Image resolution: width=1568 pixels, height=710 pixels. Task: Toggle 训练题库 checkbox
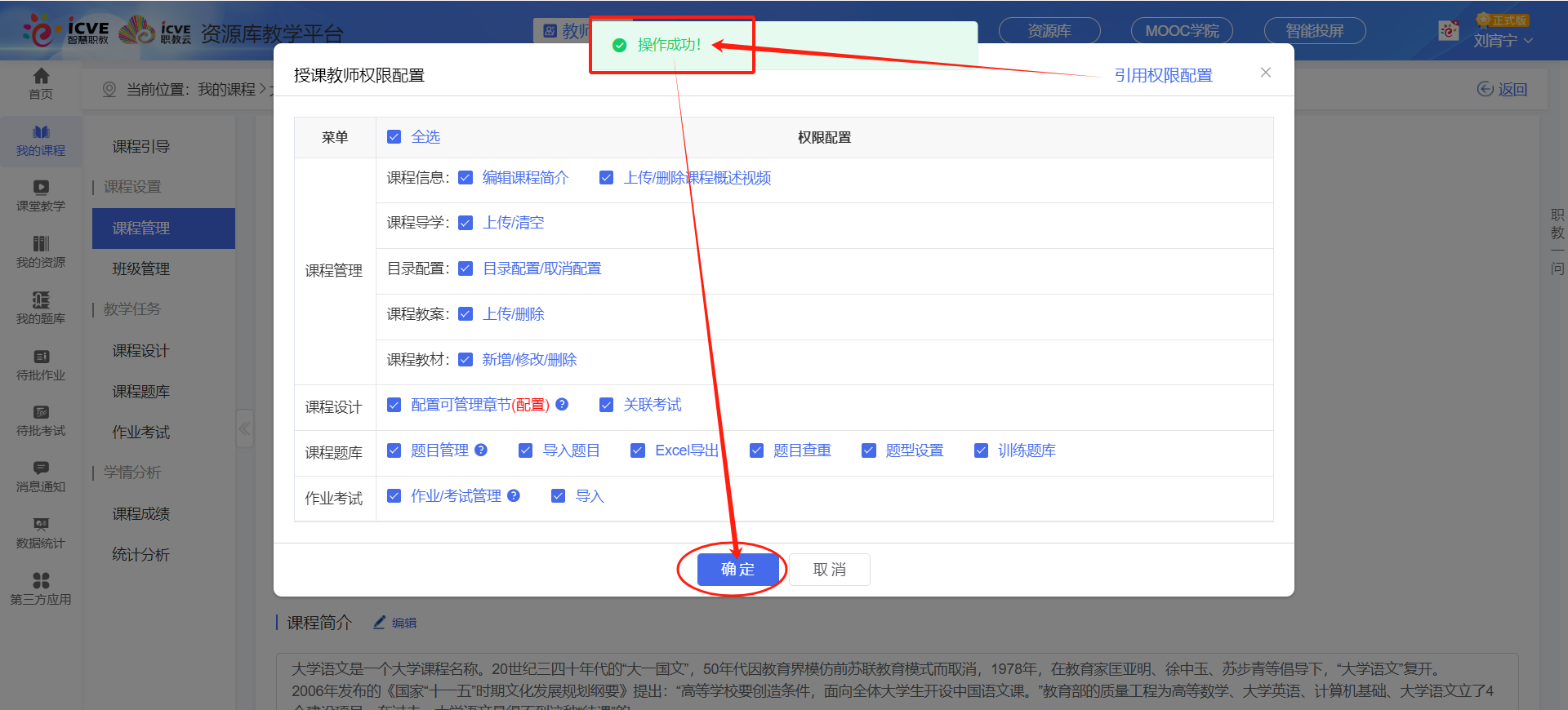pos(982,450)
